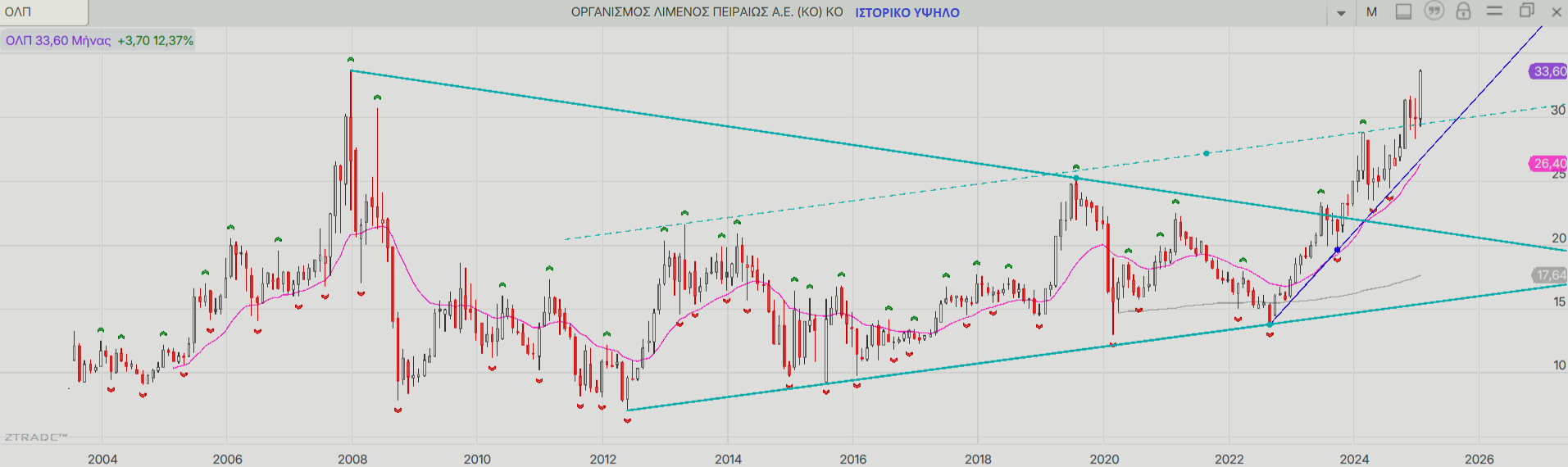
Task: Click the 2004 label on the time axis
Action: [x=102, y=459]
